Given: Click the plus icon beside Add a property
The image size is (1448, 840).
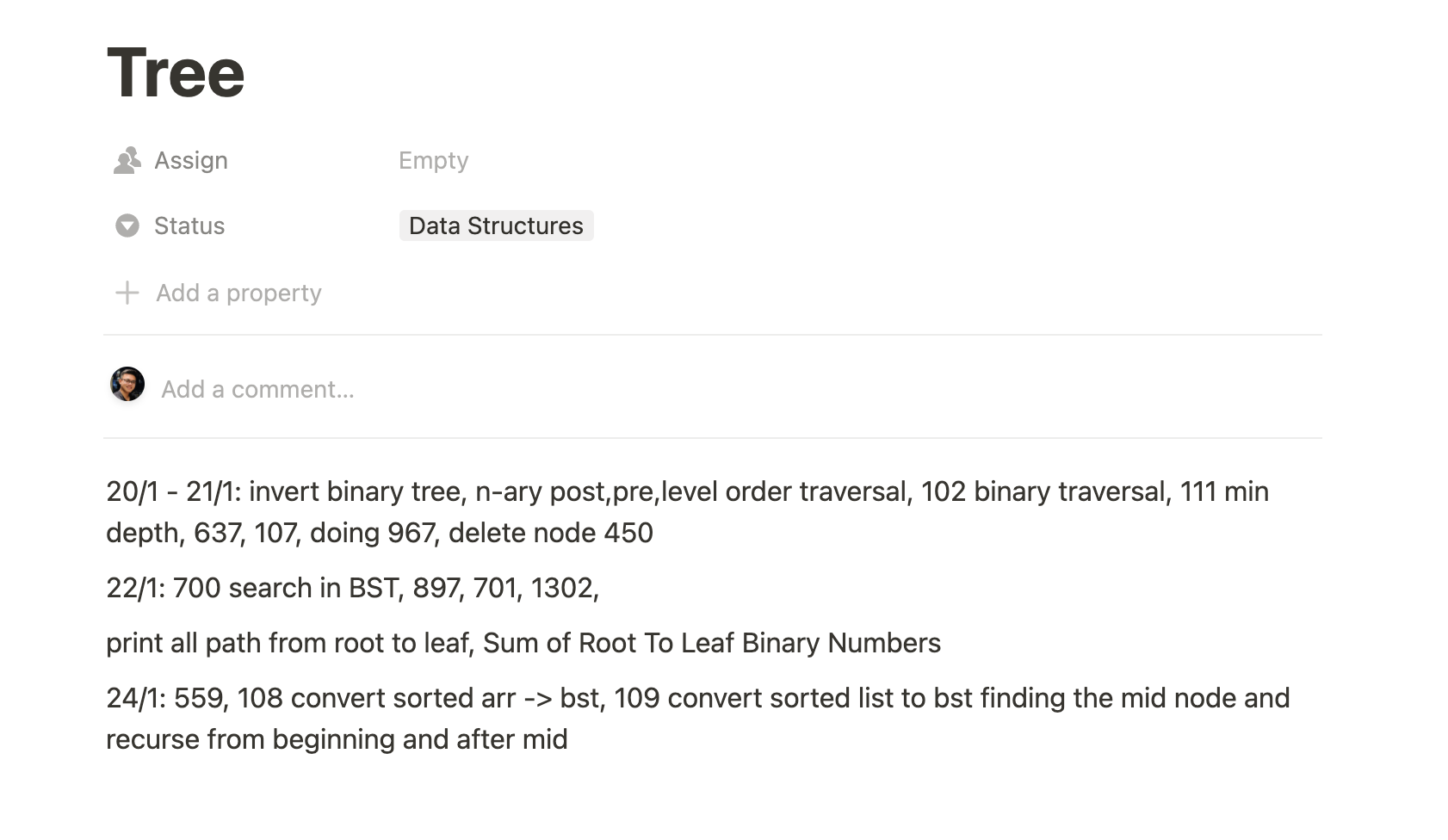Looking at the screenshot, I should (x=127, y=293).
